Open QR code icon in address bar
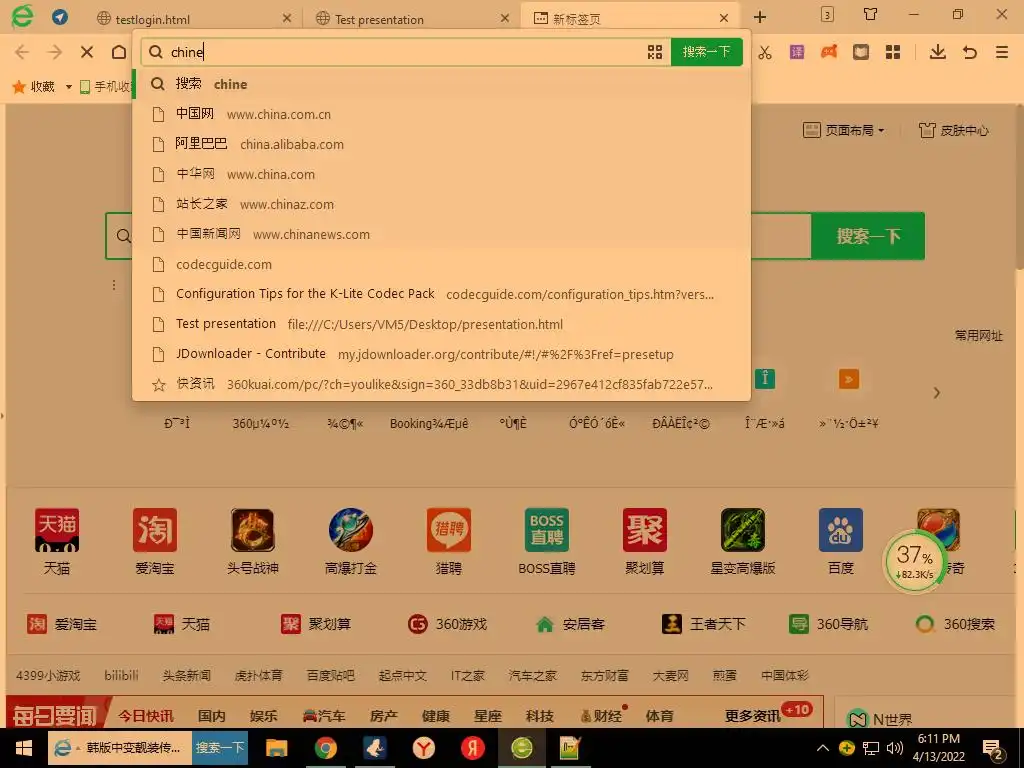This screenshot has width=1024, height=768. click(654, 52)
